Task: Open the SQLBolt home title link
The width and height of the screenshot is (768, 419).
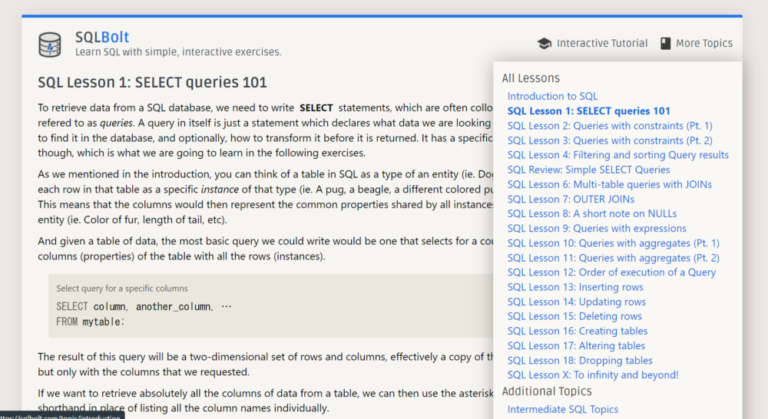Action: click(x=102, y=37)
